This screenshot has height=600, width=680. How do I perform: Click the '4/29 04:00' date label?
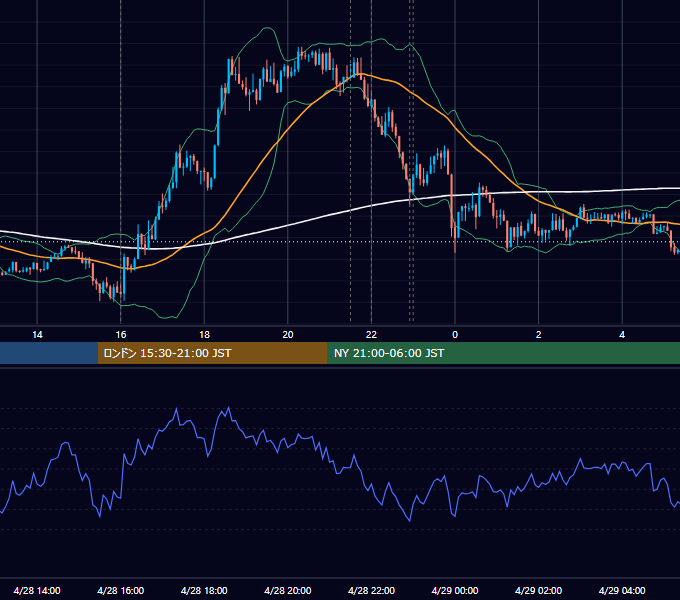(622, 590)
